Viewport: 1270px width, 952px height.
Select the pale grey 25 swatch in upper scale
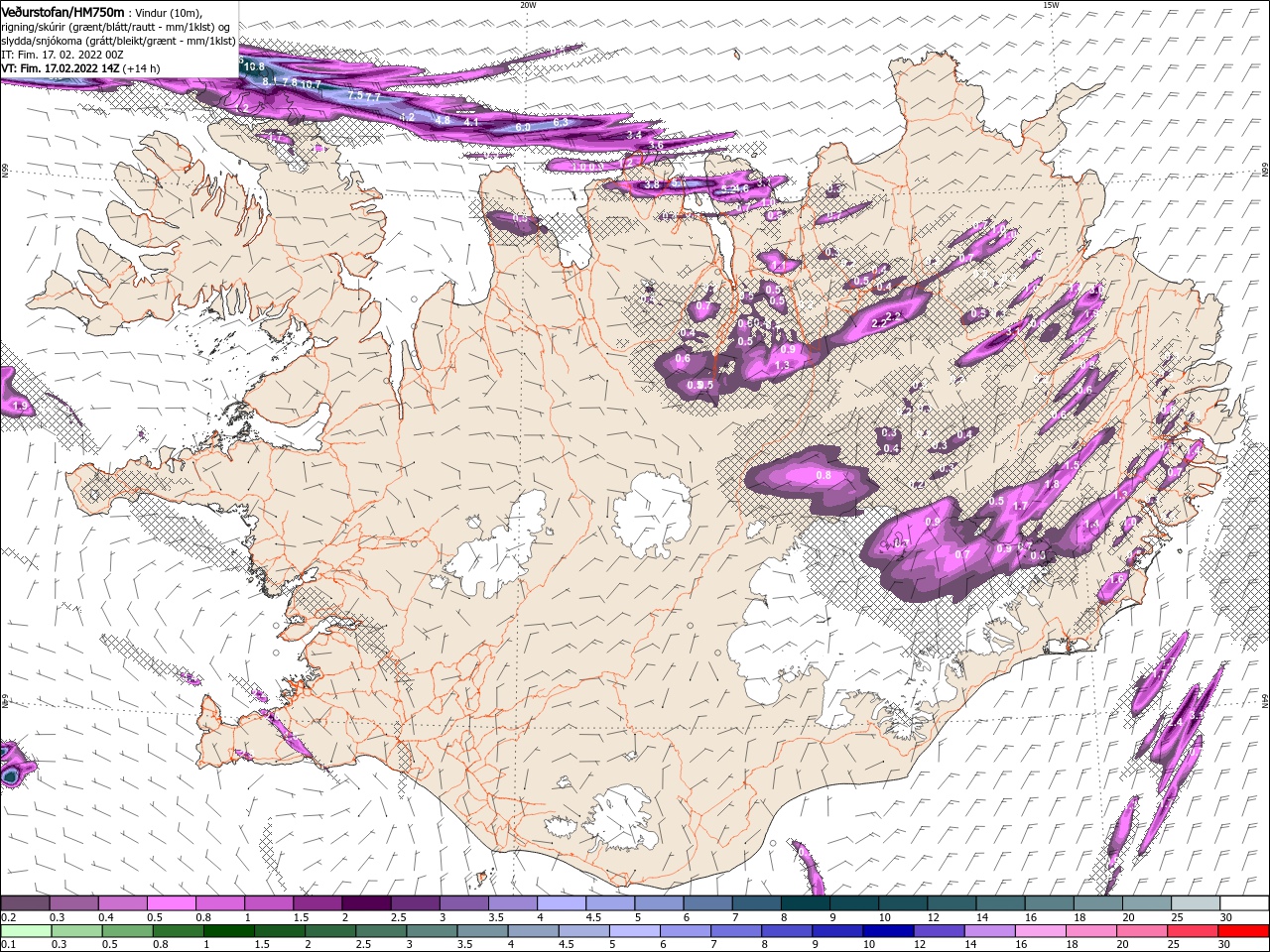1196,903
